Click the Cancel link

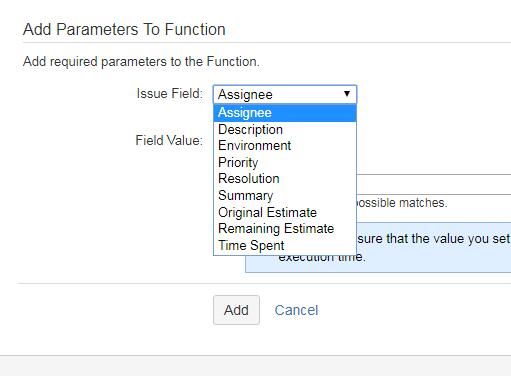point(296,310)
